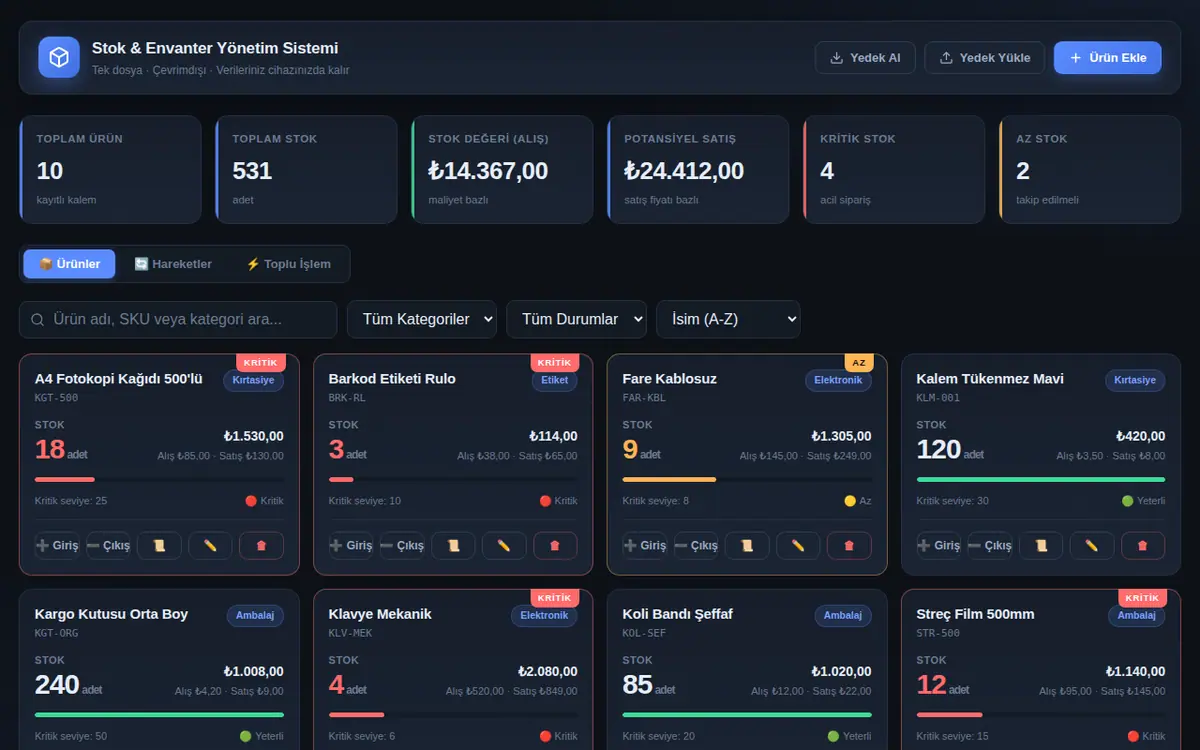1200x750 pixels.
Task: Delete Barkod Etiketi Rulo using trash icon
Action: (555, 545)
